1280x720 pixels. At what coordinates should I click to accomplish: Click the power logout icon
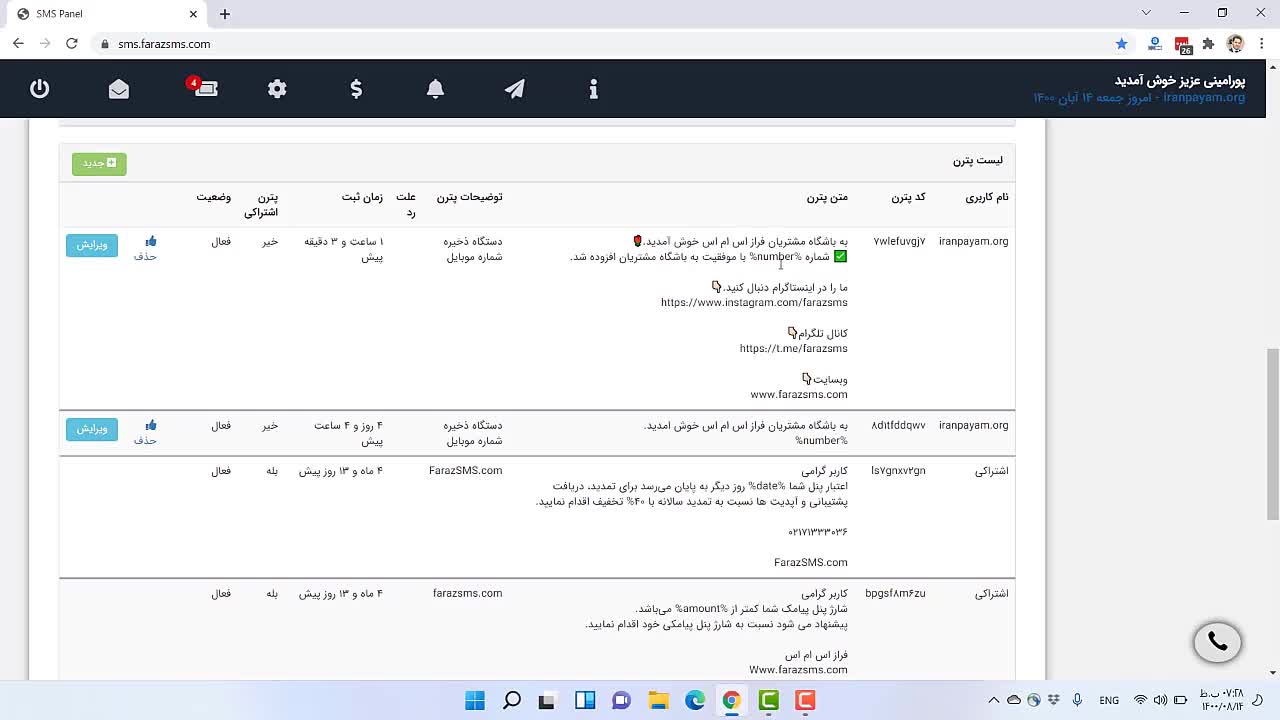click(x=39, y=89)
